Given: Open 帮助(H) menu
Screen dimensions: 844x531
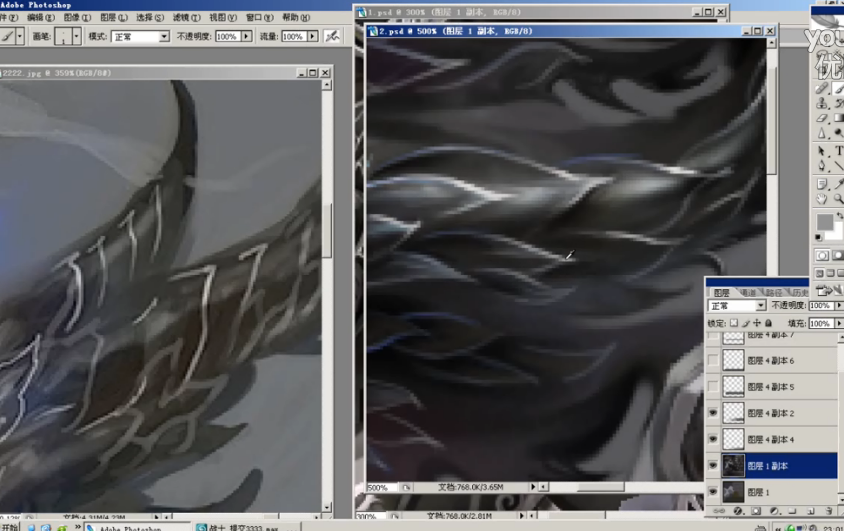Looking at the screenshot, I should point(296,17).
